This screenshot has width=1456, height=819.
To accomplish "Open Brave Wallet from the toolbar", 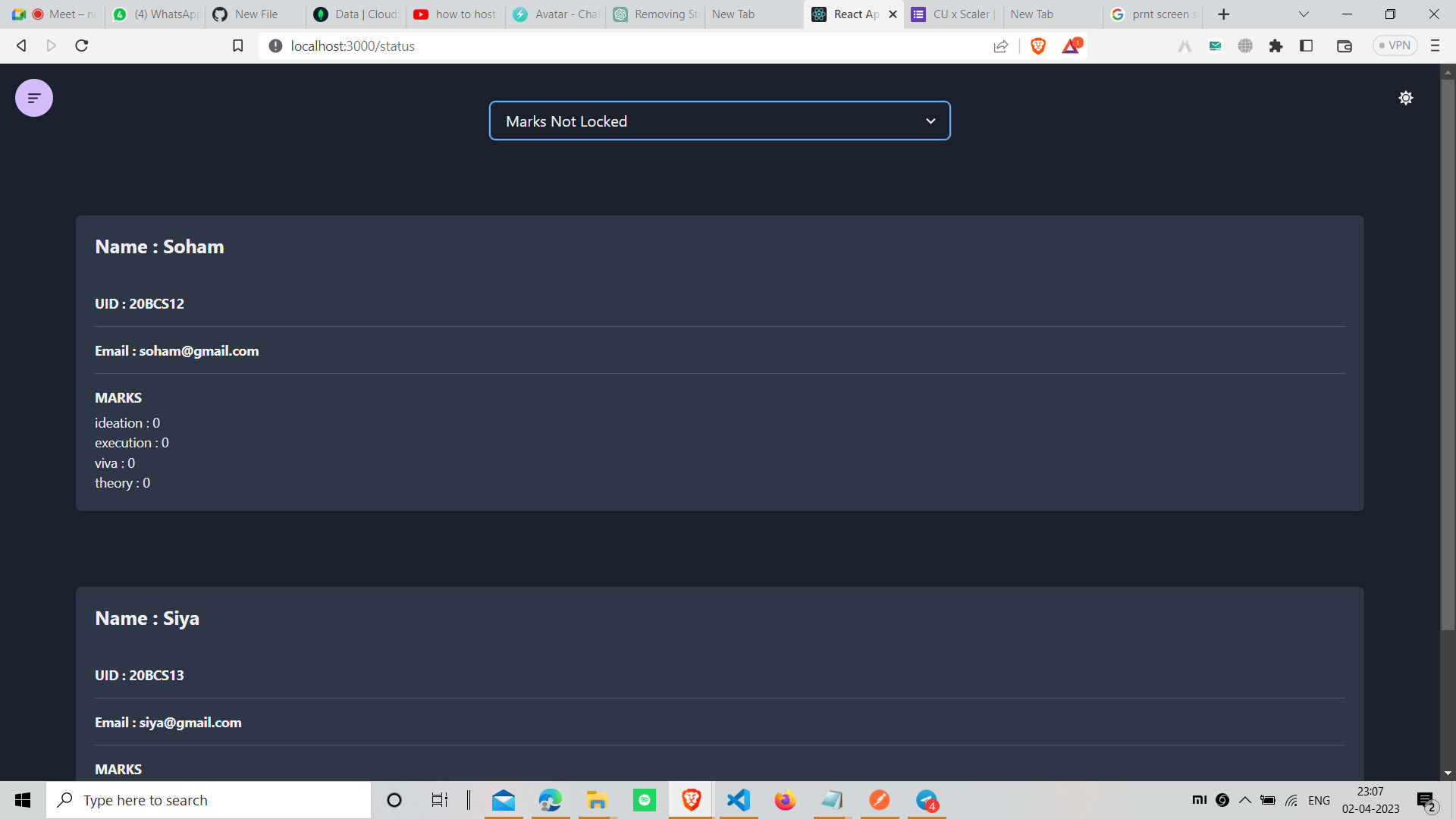I will coord(1344,45).
